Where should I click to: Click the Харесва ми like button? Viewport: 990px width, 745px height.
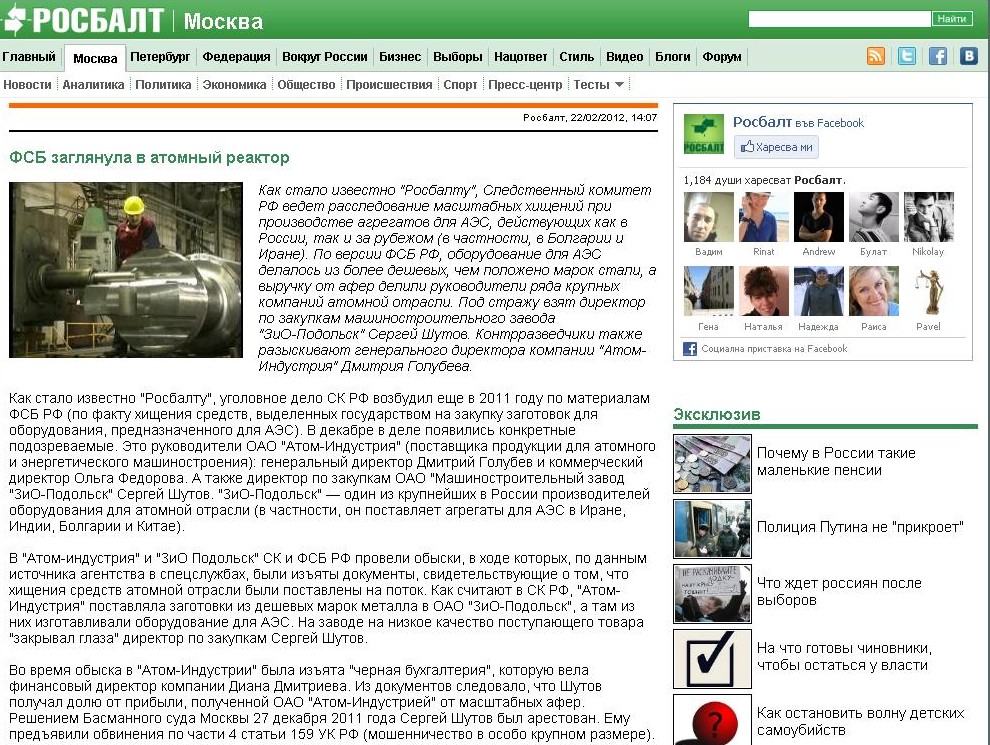coord(776,147)
